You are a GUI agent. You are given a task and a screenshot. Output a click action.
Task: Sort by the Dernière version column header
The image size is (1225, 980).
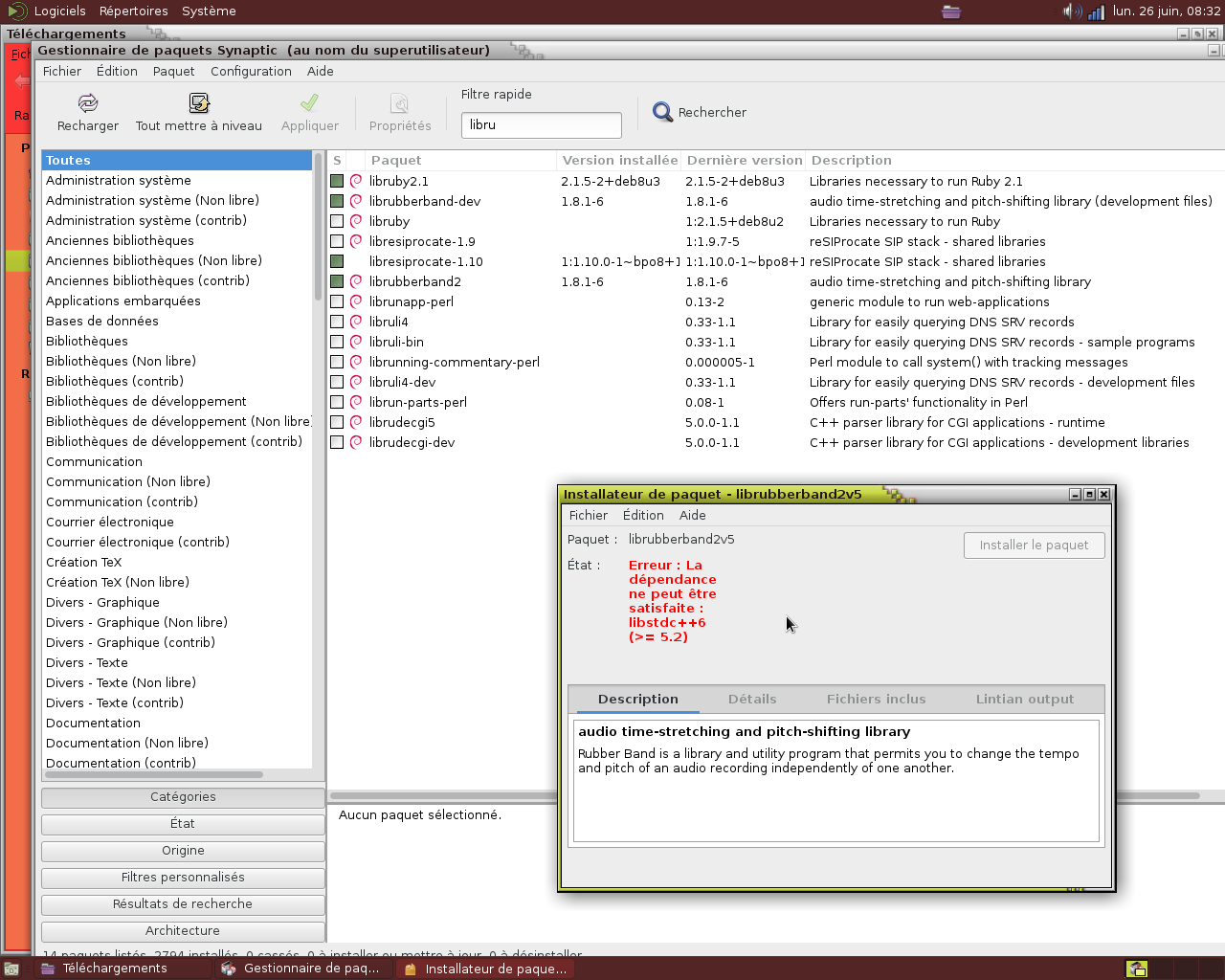click(x=744, y=160)
